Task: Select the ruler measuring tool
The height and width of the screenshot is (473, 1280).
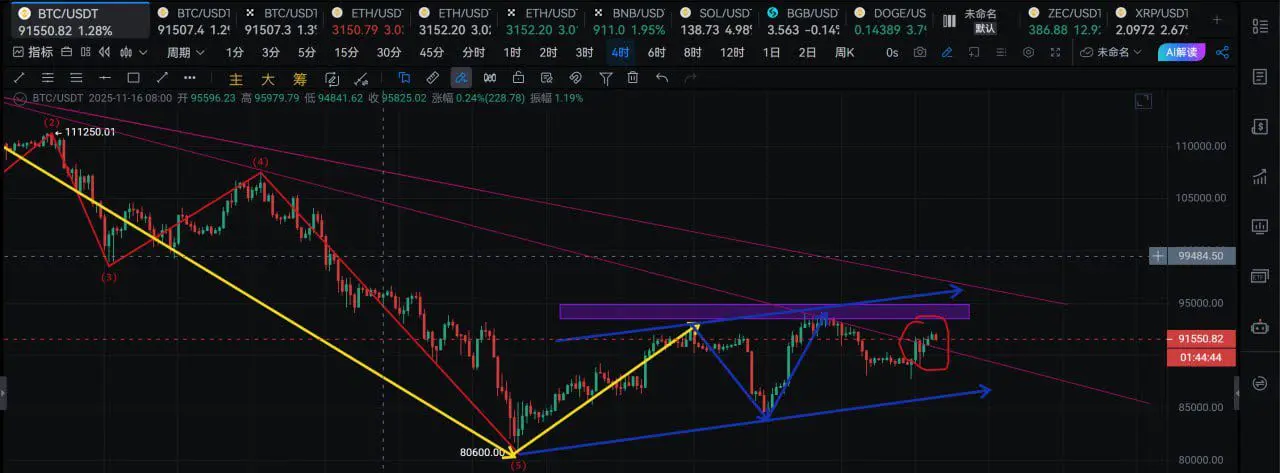Action: coord(432,77)
